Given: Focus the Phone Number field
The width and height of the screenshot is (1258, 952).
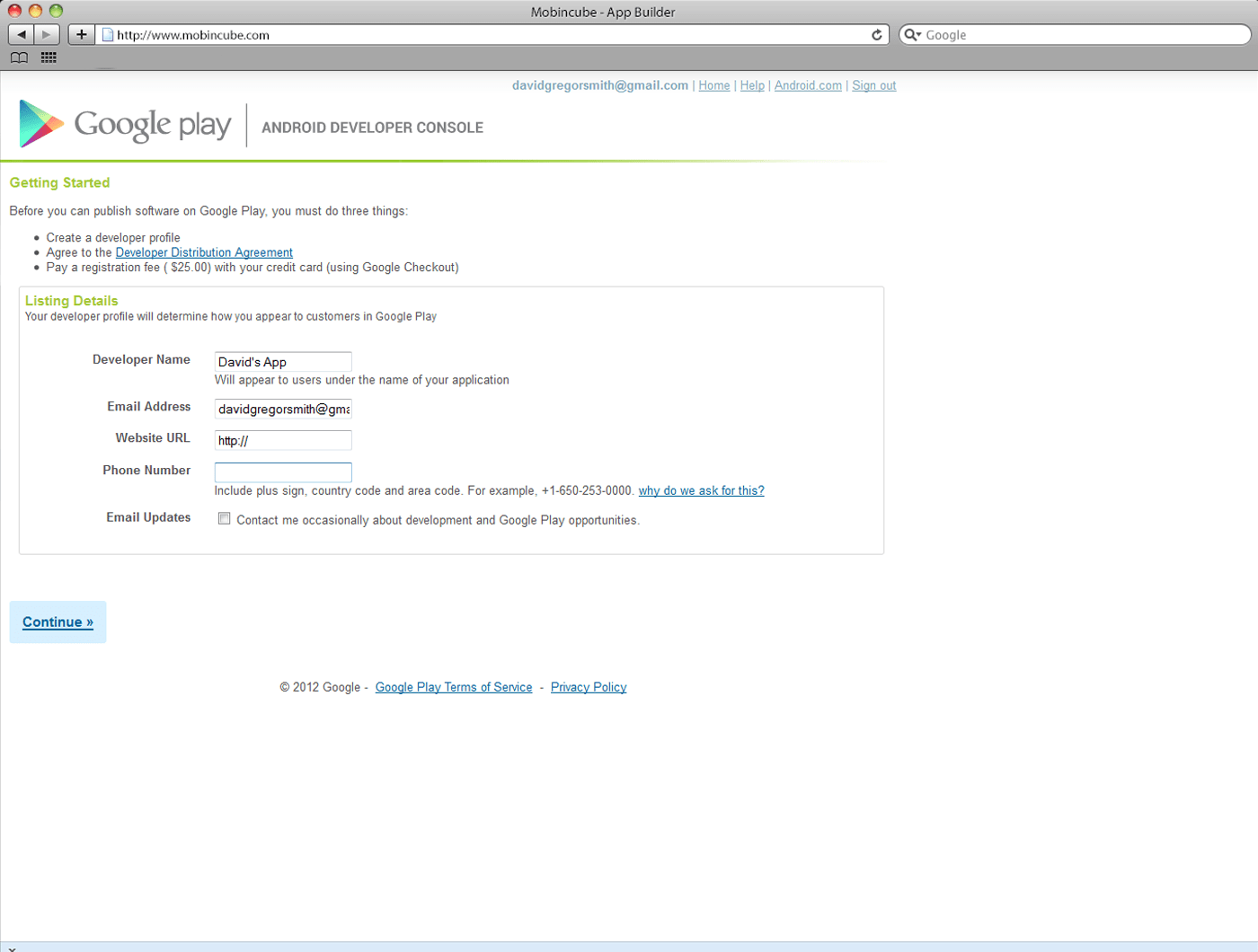Looking at the screenshot, I should click(x=283, y=472).
